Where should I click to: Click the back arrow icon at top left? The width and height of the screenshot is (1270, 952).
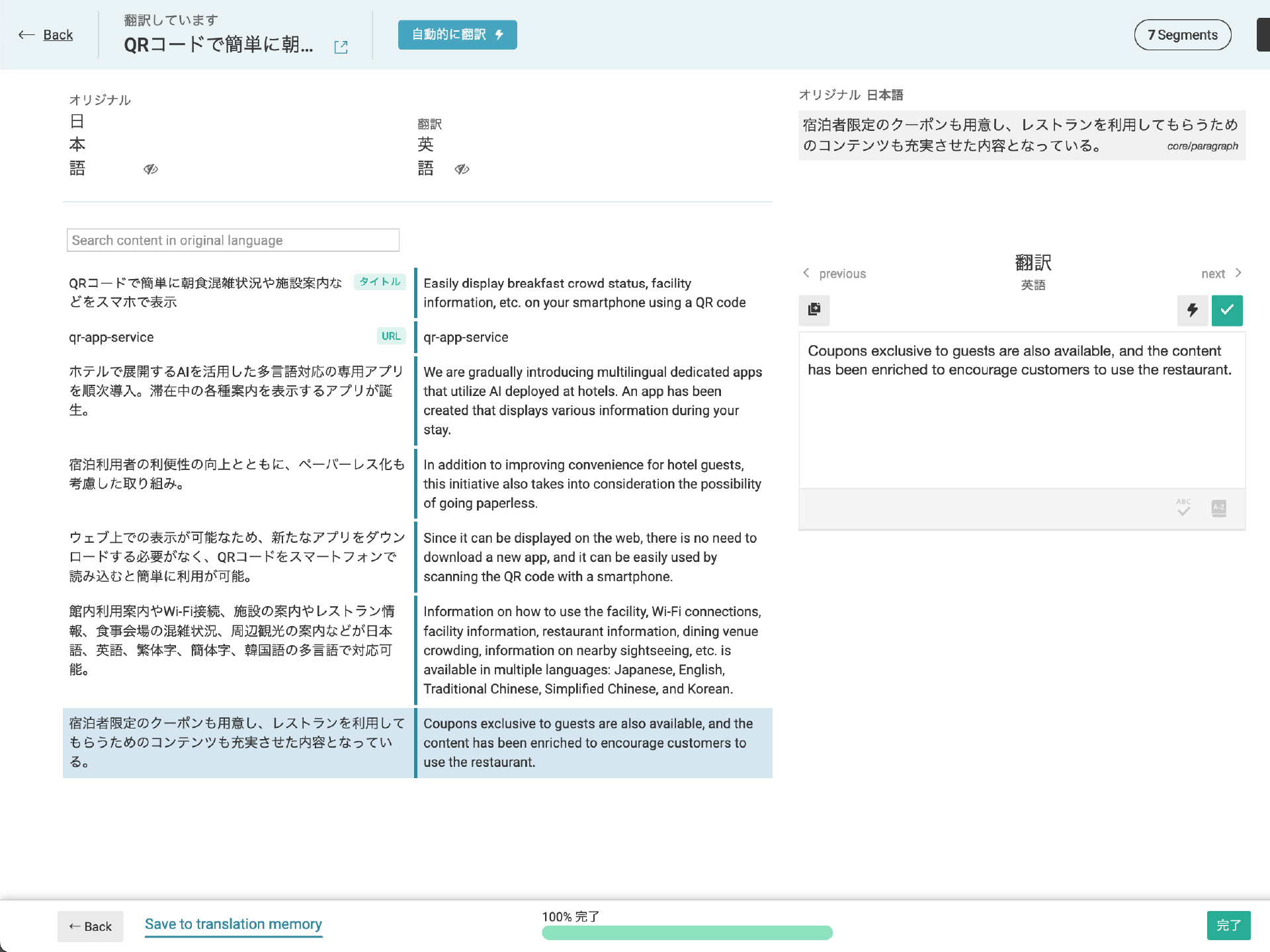[26, 35]
